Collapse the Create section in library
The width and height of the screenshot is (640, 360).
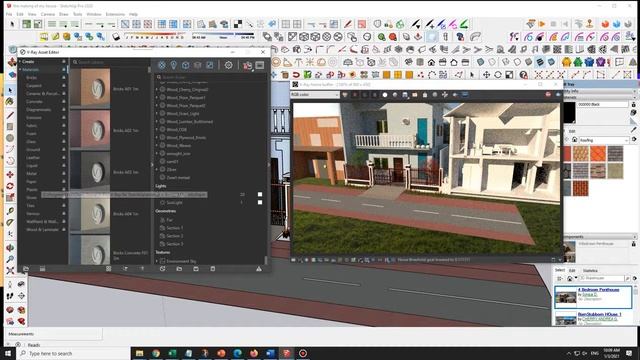pos(20,62)
